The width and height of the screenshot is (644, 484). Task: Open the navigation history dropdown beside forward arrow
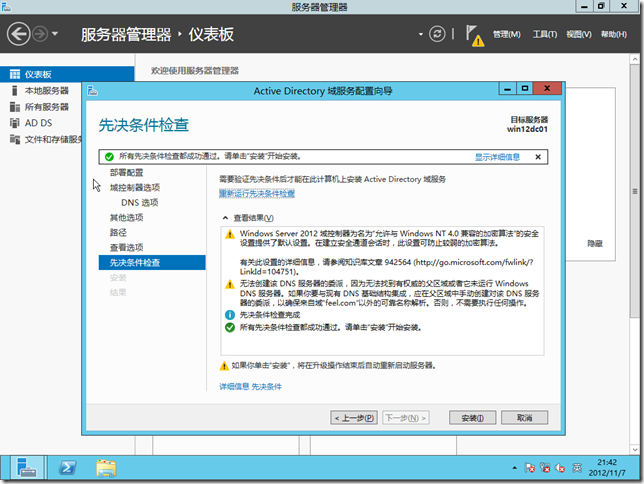[55, 34]
